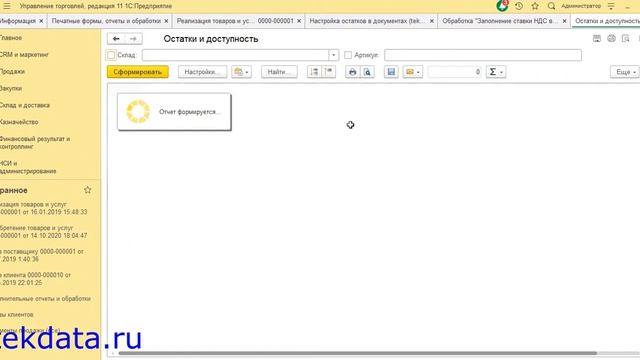Open favorite dated 14.10.2020 18:04:47
The width and height of the screenshot is (640, 360).
coord(43,232)
